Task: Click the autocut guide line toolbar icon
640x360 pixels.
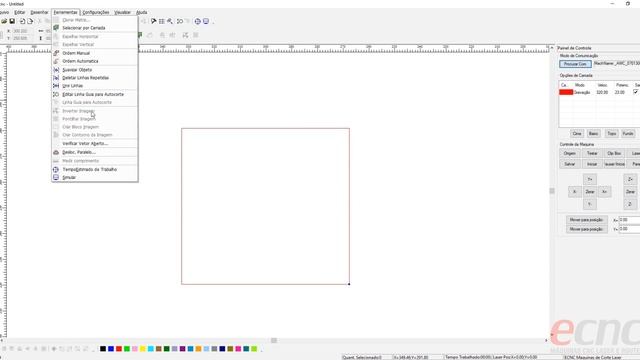Action: pos(180,21)
